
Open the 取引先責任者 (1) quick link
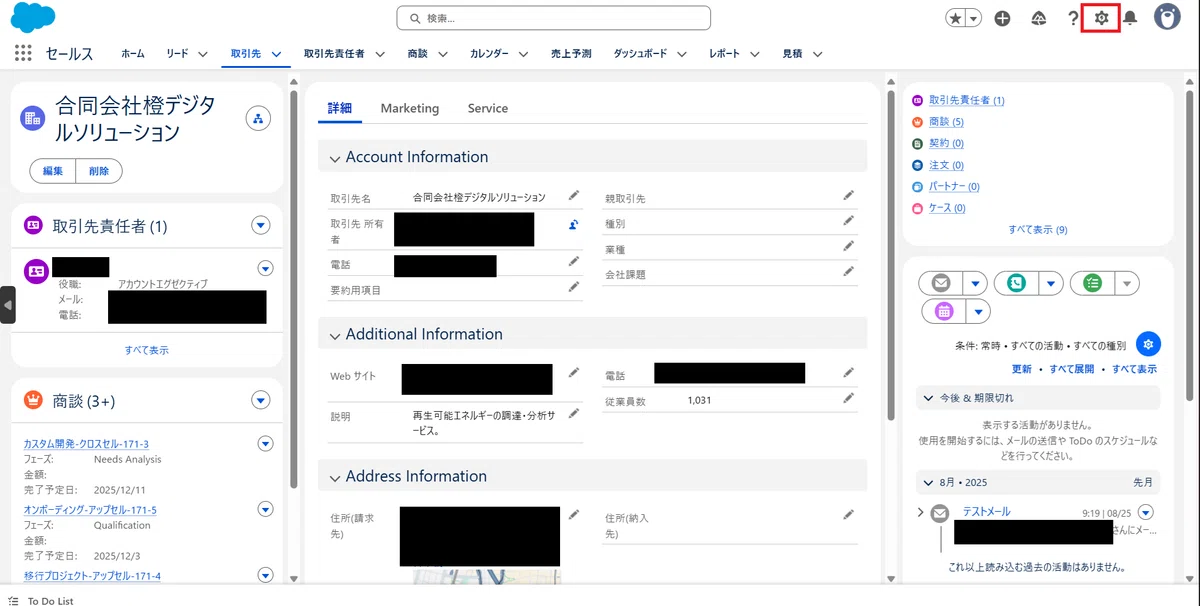click(x=966, y=100)
